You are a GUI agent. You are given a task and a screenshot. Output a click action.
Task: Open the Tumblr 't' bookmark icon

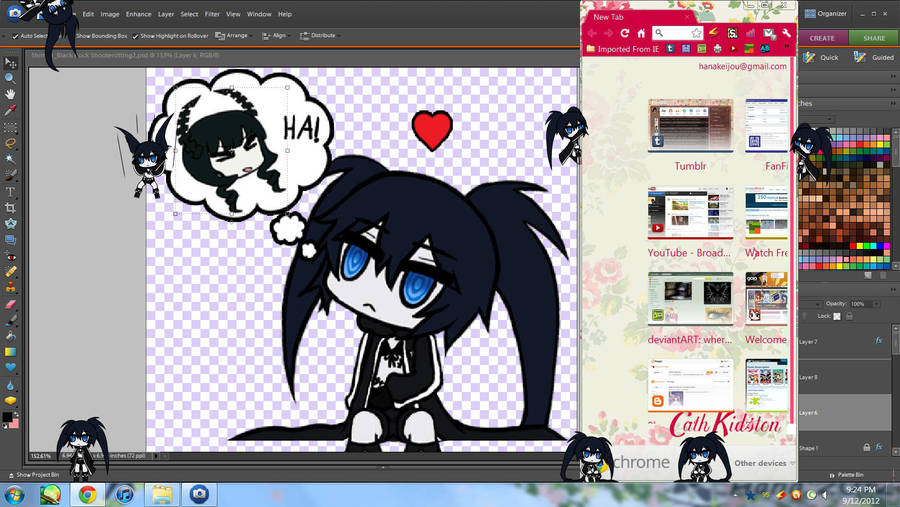pos(670,49)
